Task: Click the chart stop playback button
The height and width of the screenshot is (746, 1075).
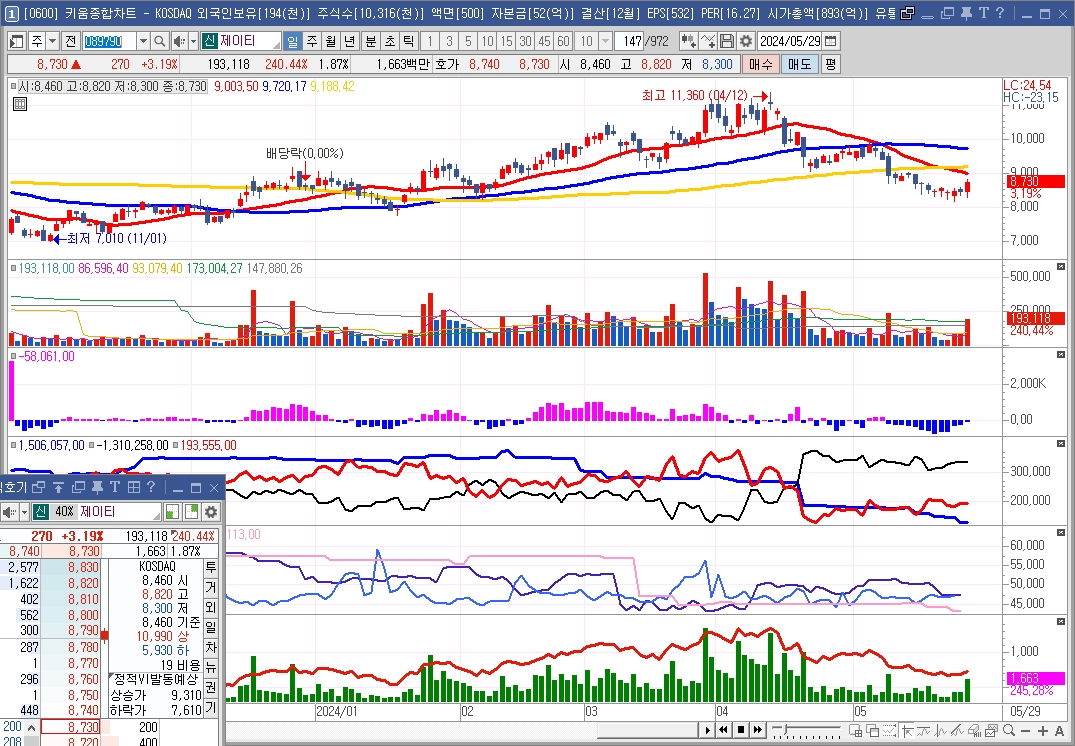Action: point(740,730)
